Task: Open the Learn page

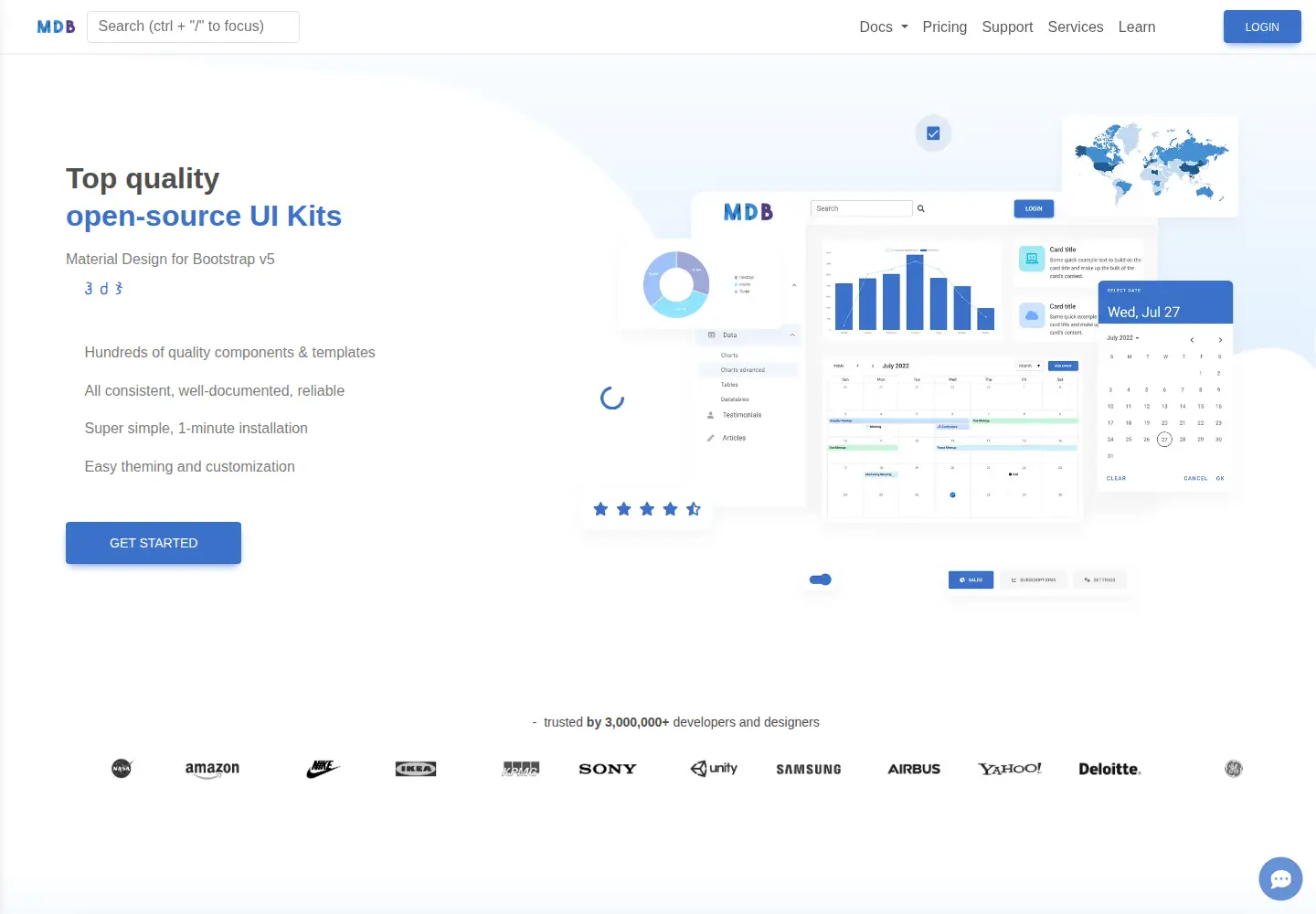Action: pos(1137,27)
